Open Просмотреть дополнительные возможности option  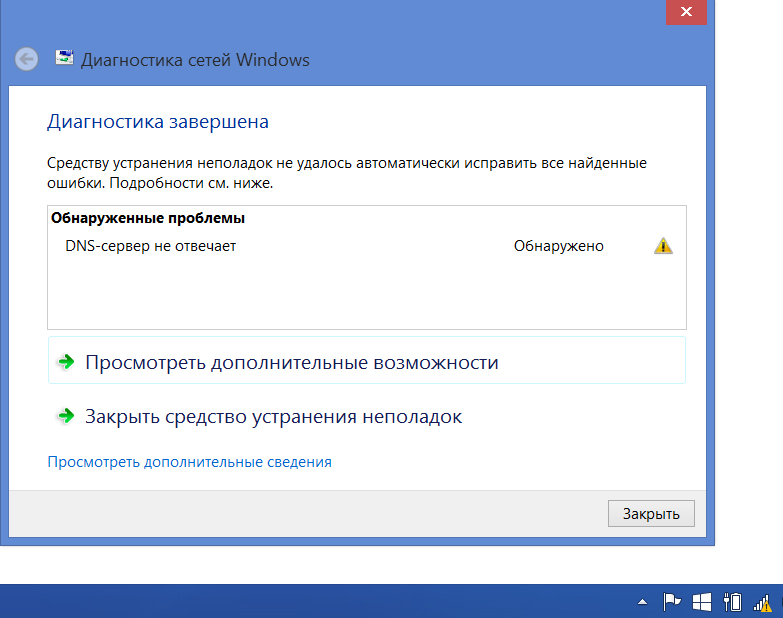pos(367,360)
